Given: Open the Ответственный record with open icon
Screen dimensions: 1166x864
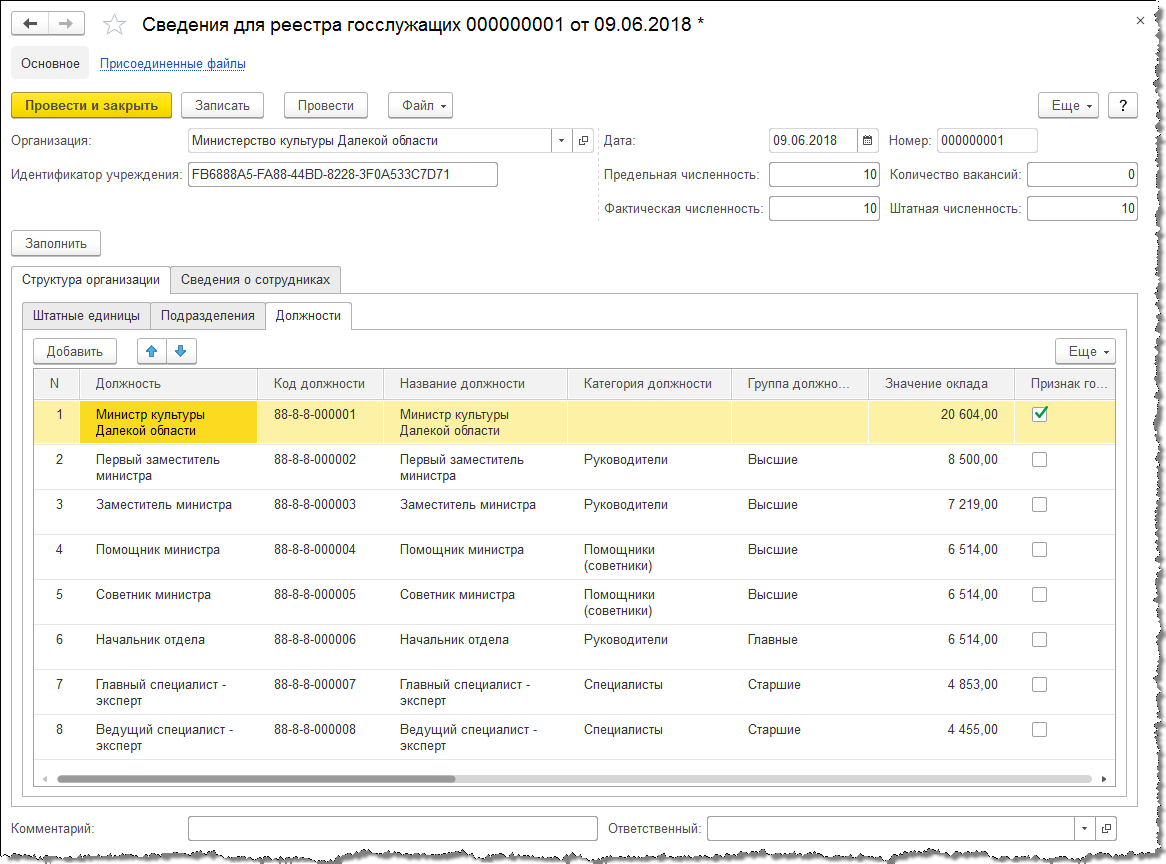Looking at the screenshot, I should 1106,829.
